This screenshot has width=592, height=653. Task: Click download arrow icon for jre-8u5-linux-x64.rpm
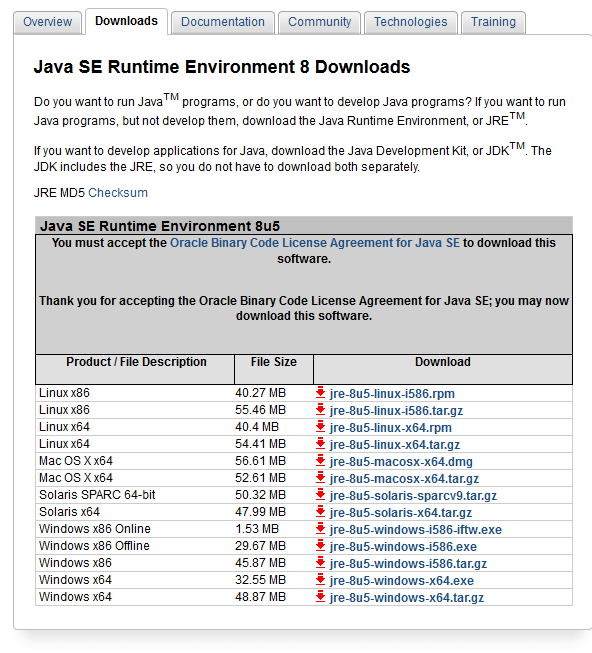320,426
